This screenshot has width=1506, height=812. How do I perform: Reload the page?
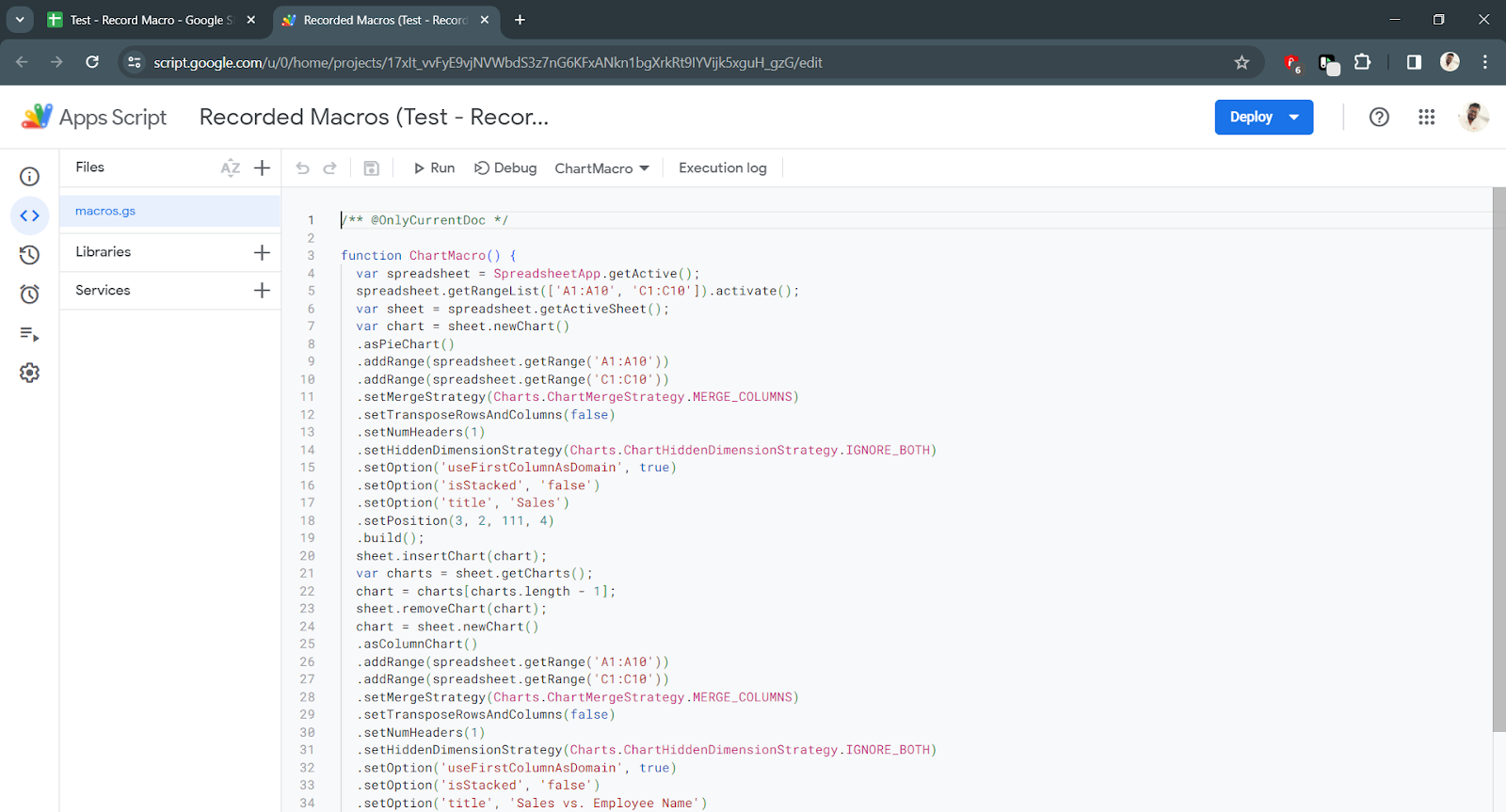tap(92, 62)
